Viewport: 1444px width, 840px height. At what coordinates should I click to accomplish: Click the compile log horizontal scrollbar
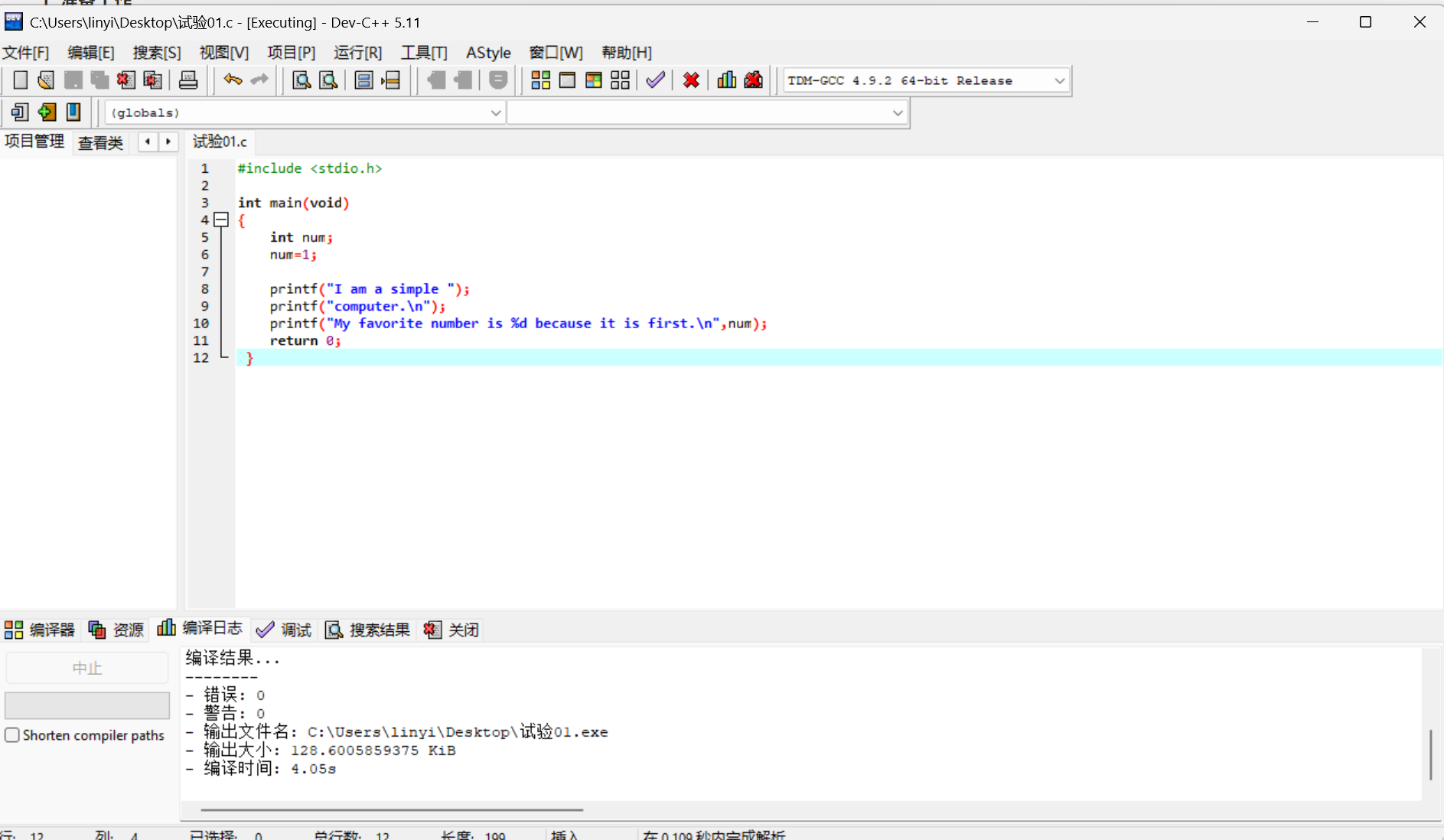tap(392, 809)
